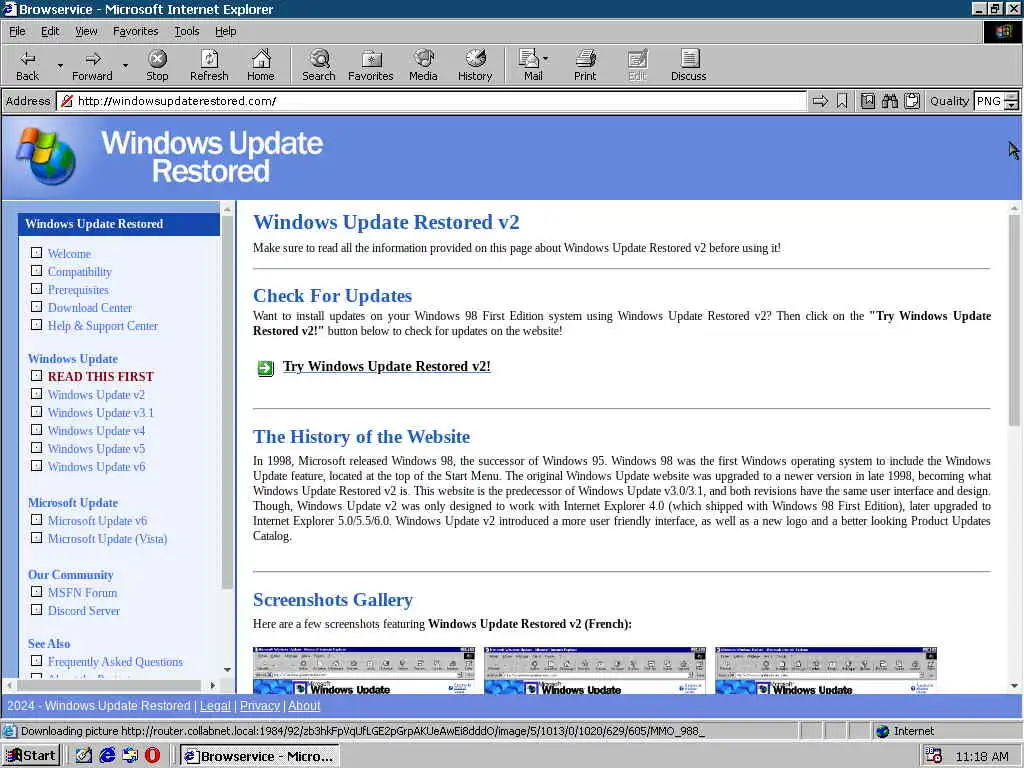Open the History toolbar button

[475, 65]
